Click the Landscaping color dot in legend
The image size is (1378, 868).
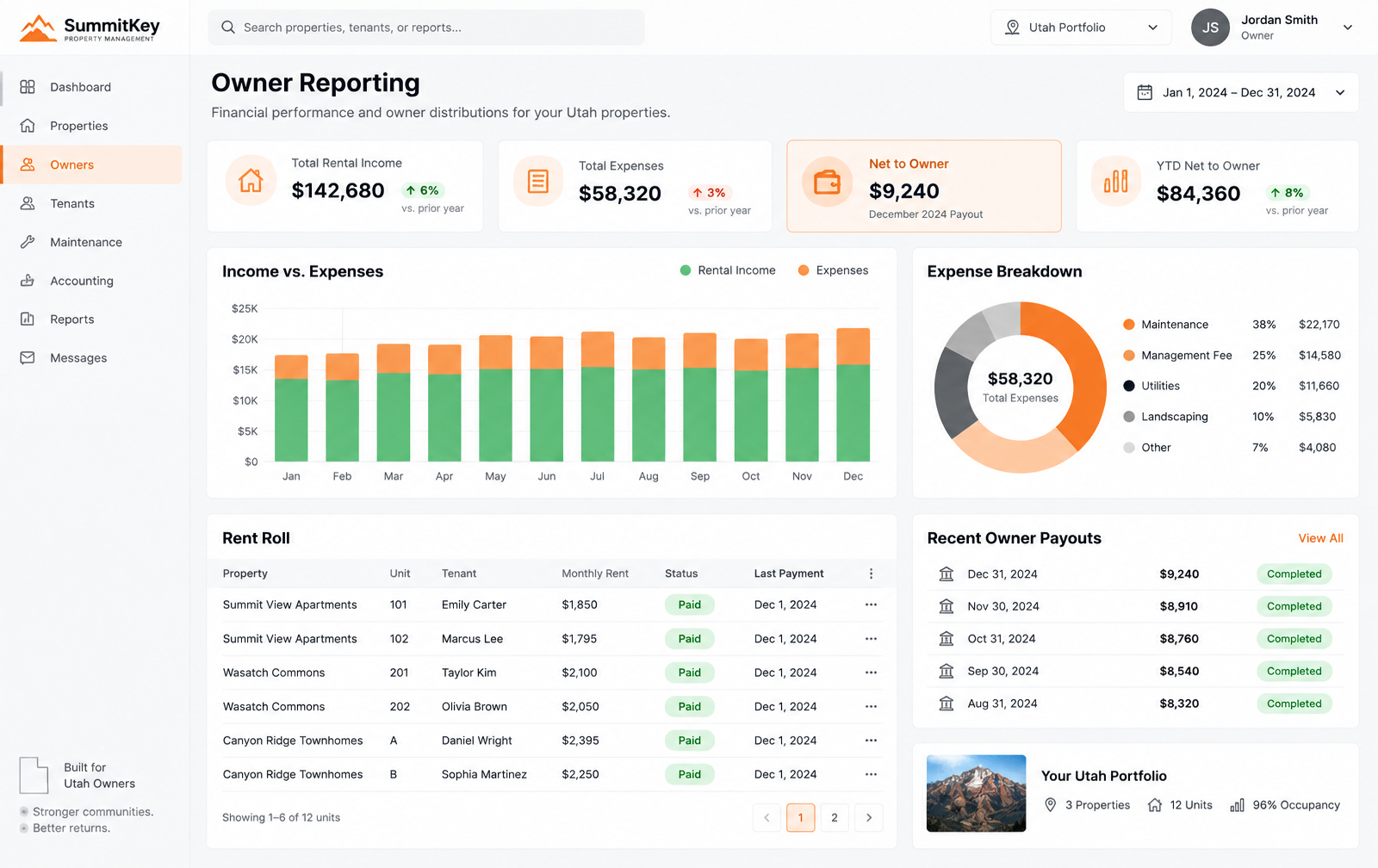click(1128, 417)
